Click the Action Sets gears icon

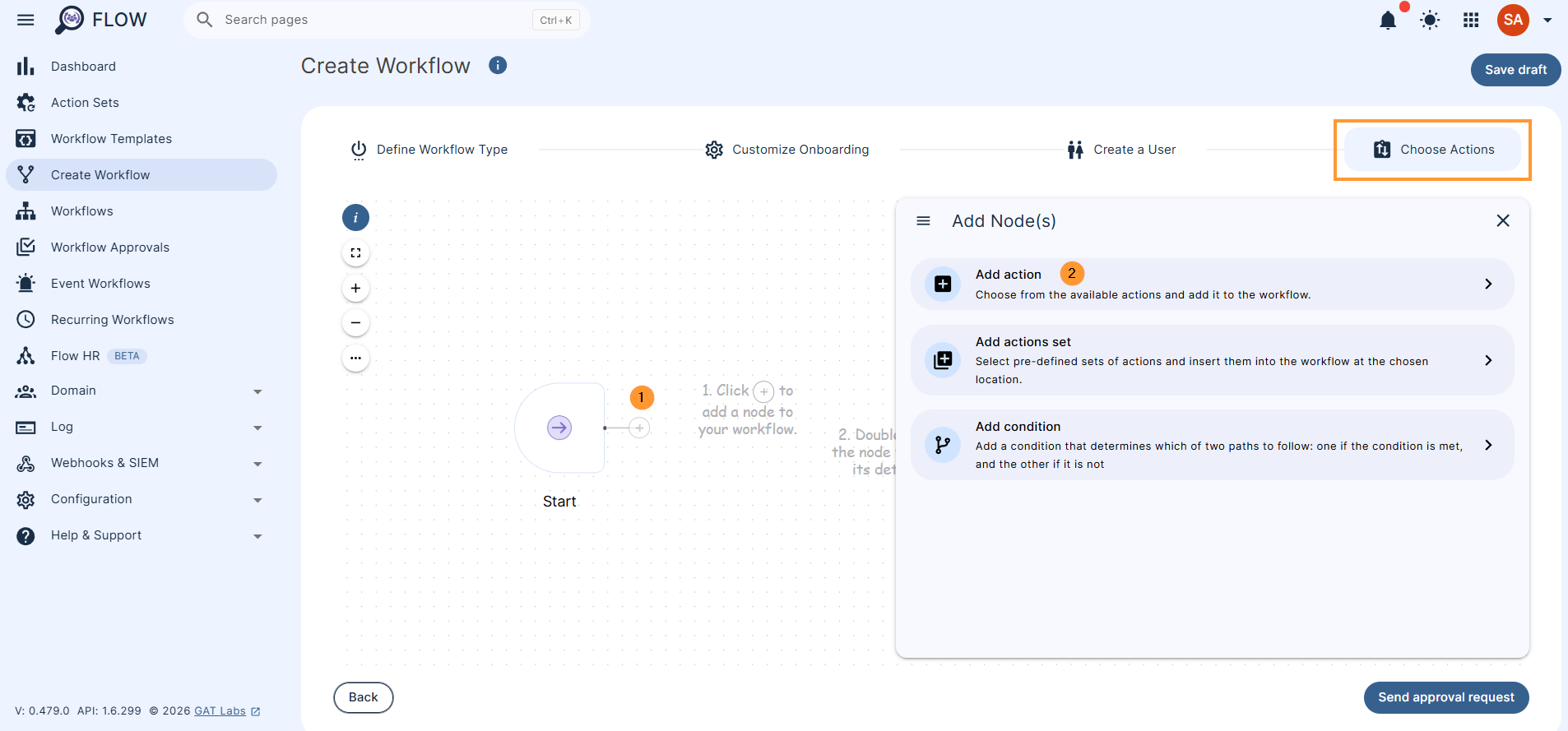point(26,103)
